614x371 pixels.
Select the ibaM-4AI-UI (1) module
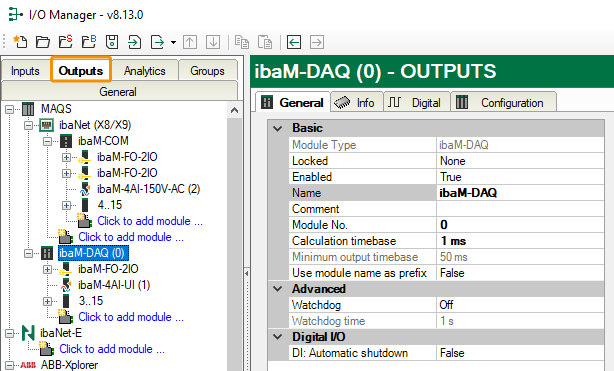114,285
